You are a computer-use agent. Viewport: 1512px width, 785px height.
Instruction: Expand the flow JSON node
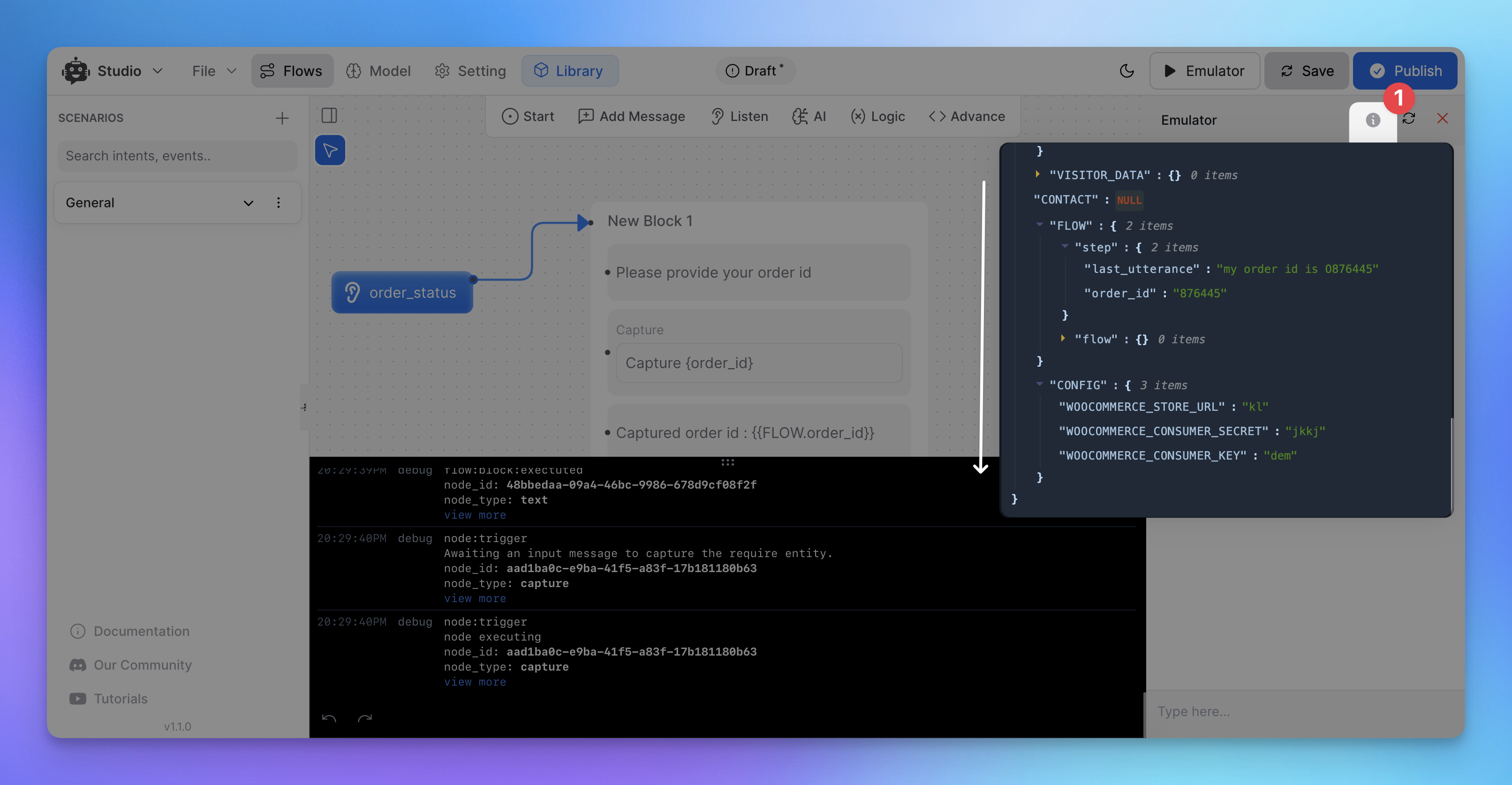pos(1063,339)
